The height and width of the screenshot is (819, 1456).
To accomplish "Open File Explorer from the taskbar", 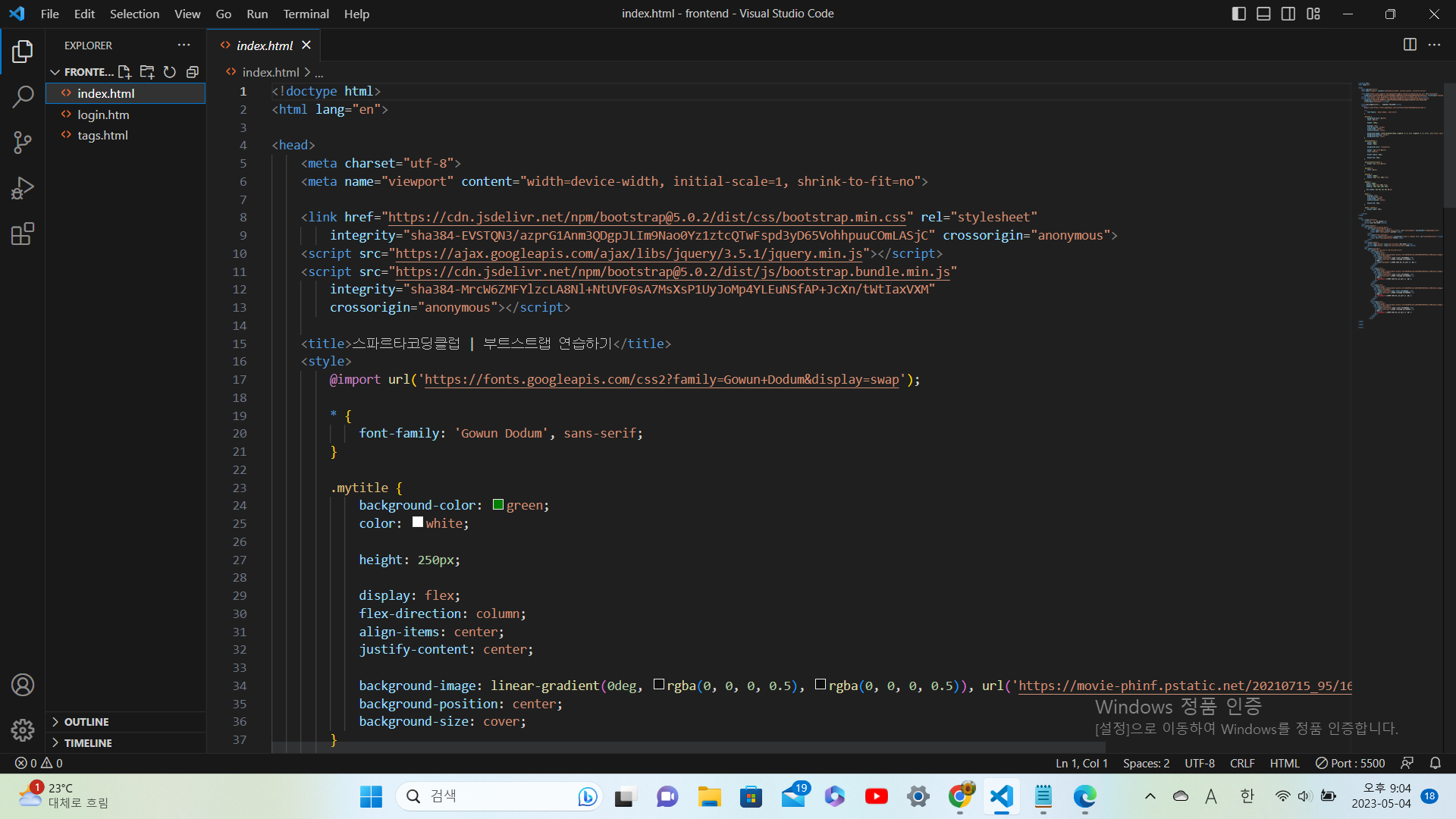I will click(x=710, y=796).
